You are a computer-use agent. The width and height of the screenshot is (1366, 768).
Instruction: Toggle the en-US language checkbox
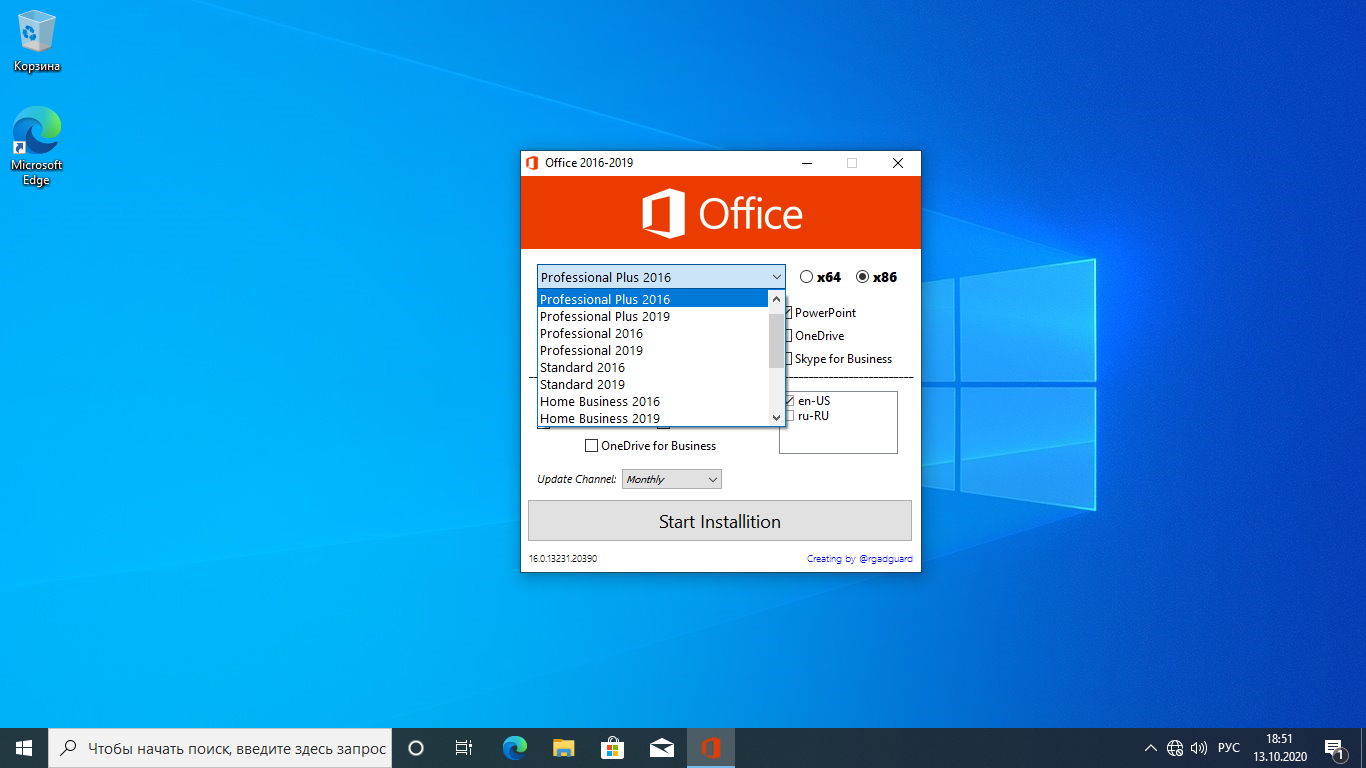click(x=789, y=401)
